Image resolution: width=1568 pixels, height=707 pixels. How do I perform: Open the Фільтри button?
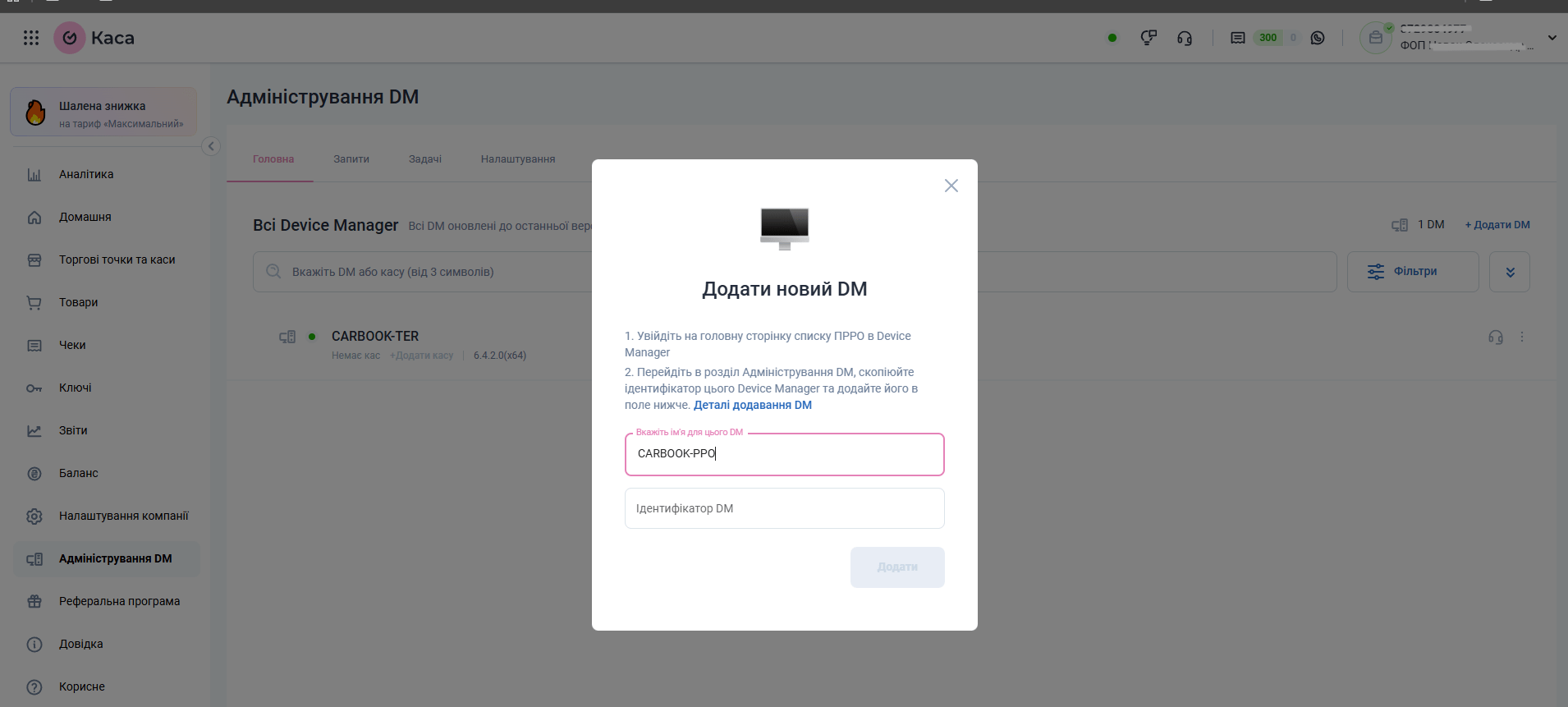click(x=1413, y=272)
